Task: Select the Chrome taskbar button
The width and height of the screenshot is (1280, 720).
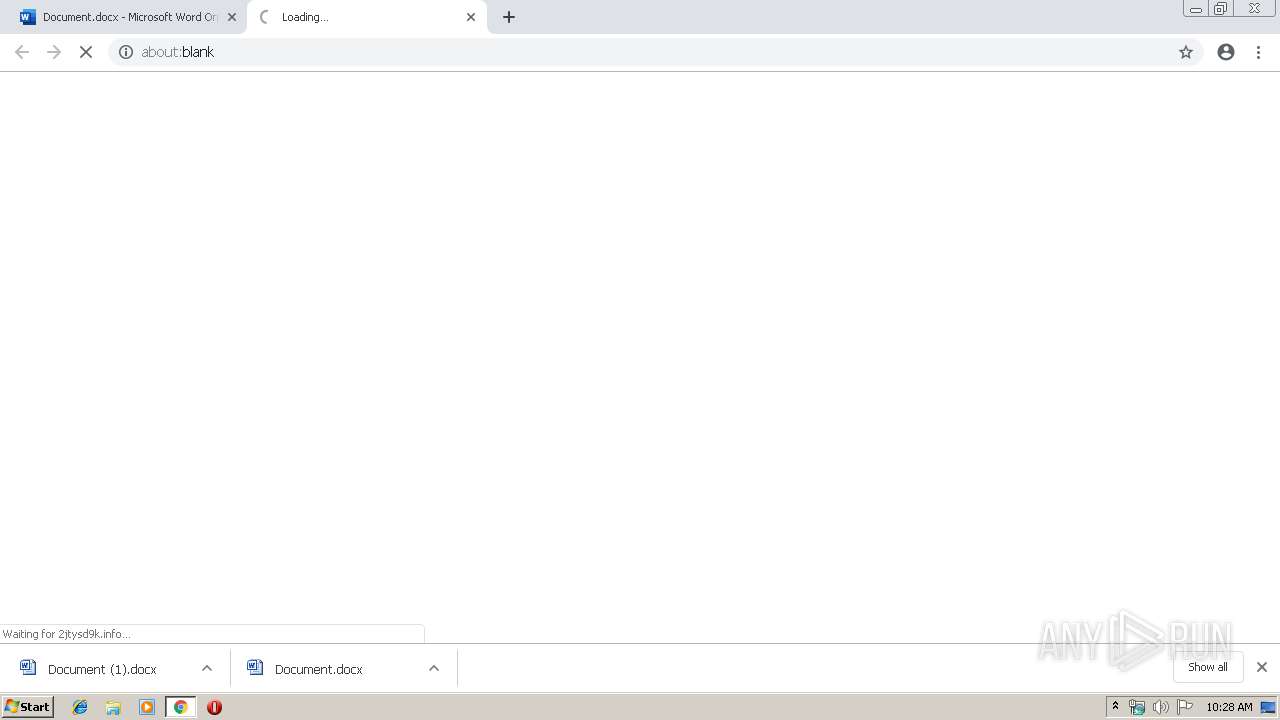Action: 180,707
